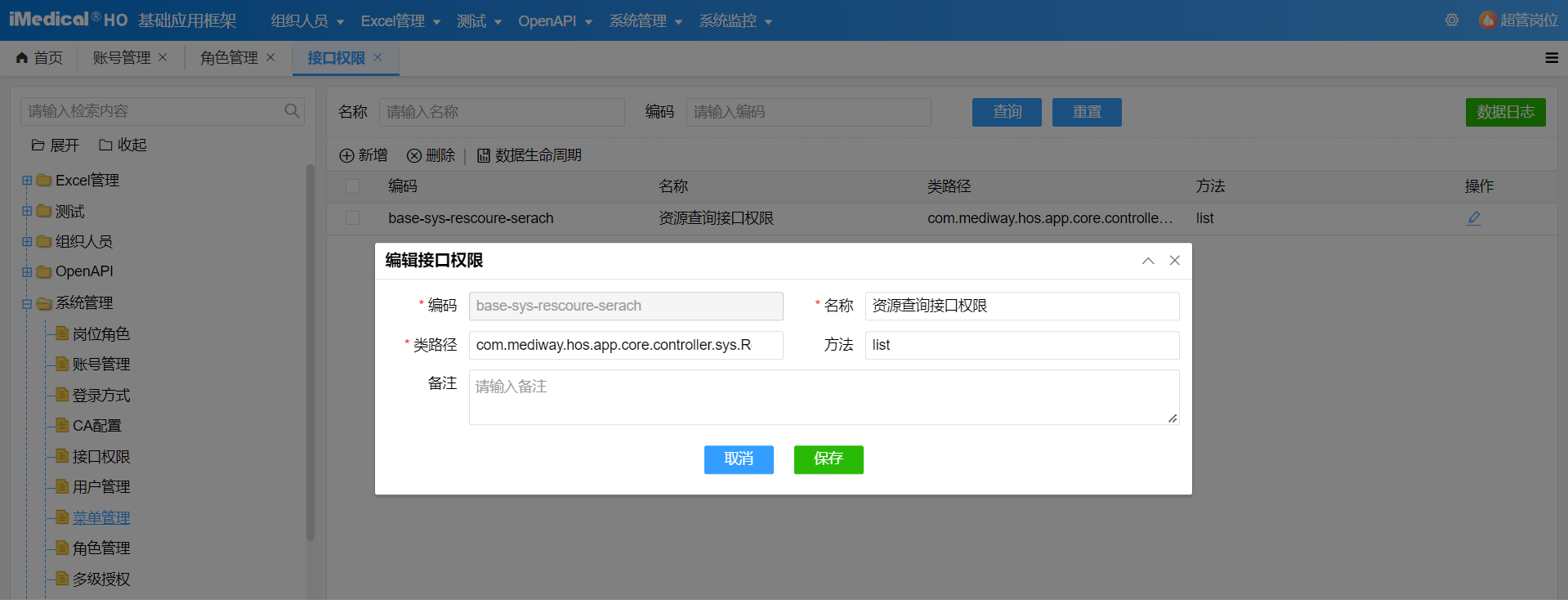Screen dimensions: 1568x604
Task: Click the search magnifier in tree filter
Action: click(292, 111)
